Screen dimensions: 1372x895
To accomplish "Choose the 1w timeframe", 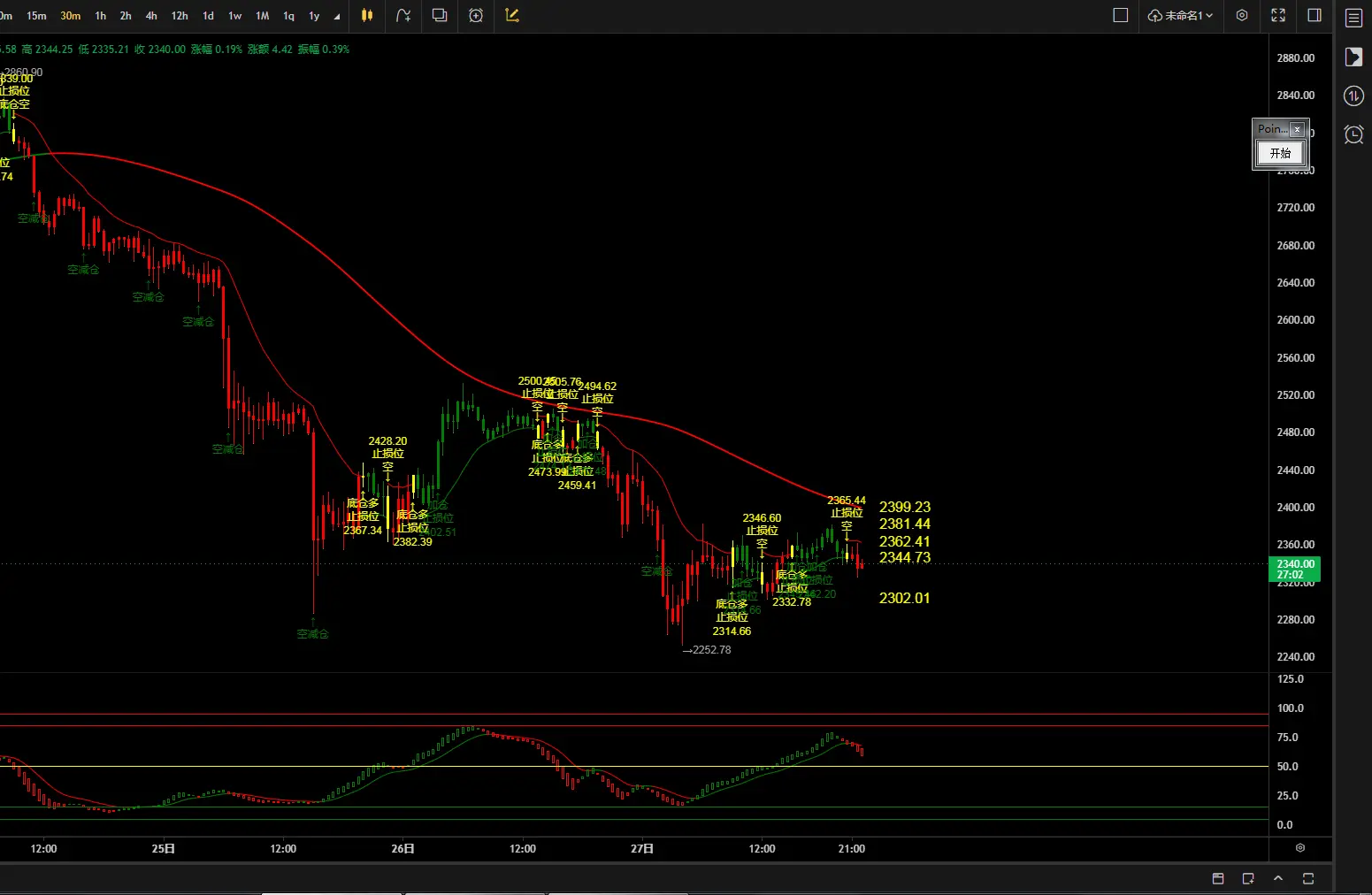I will pyautogui.click(x=235, y=16).
